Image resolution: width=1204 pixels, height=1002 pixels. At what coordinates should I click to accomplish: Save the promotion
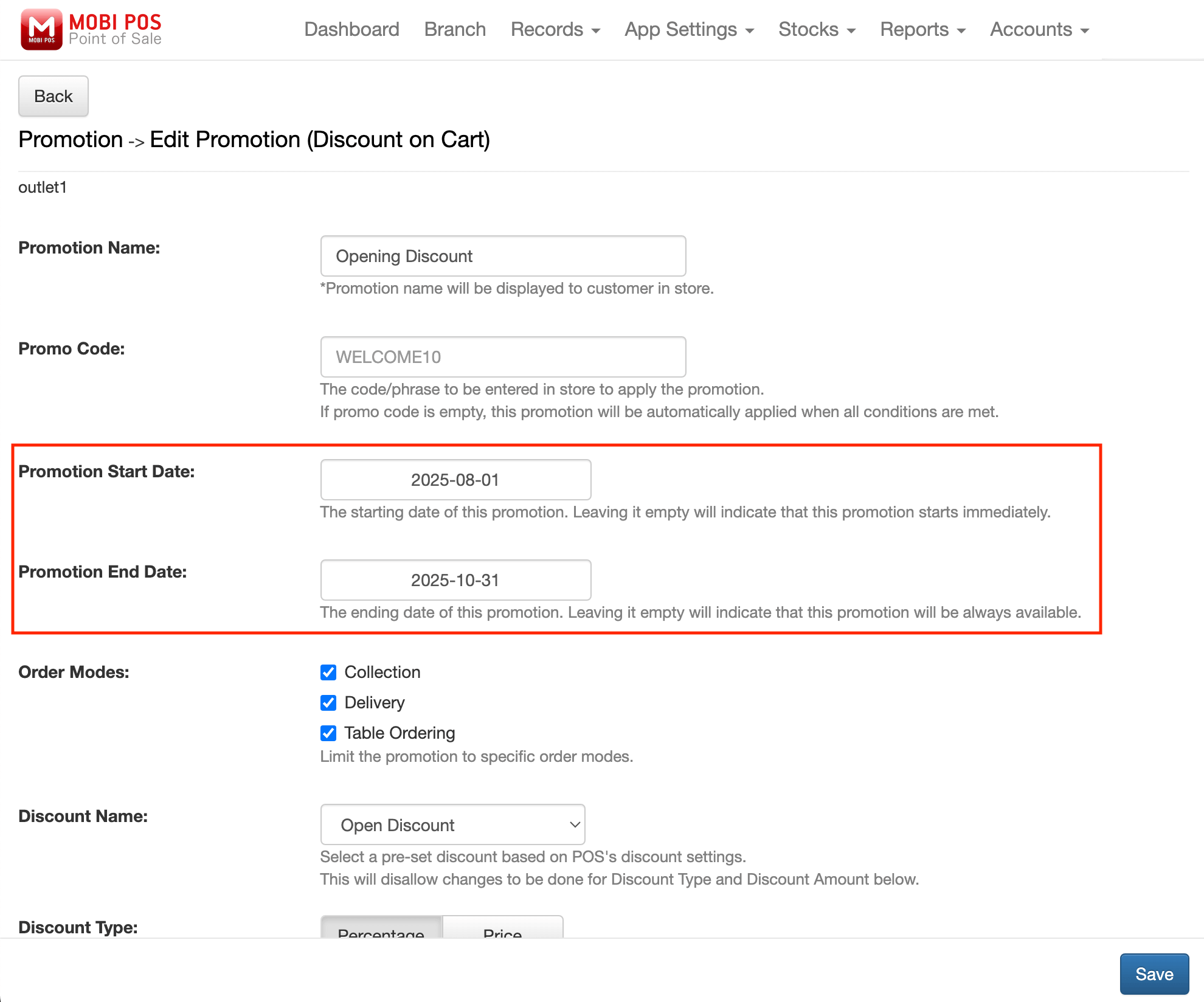pos(1154,974)
